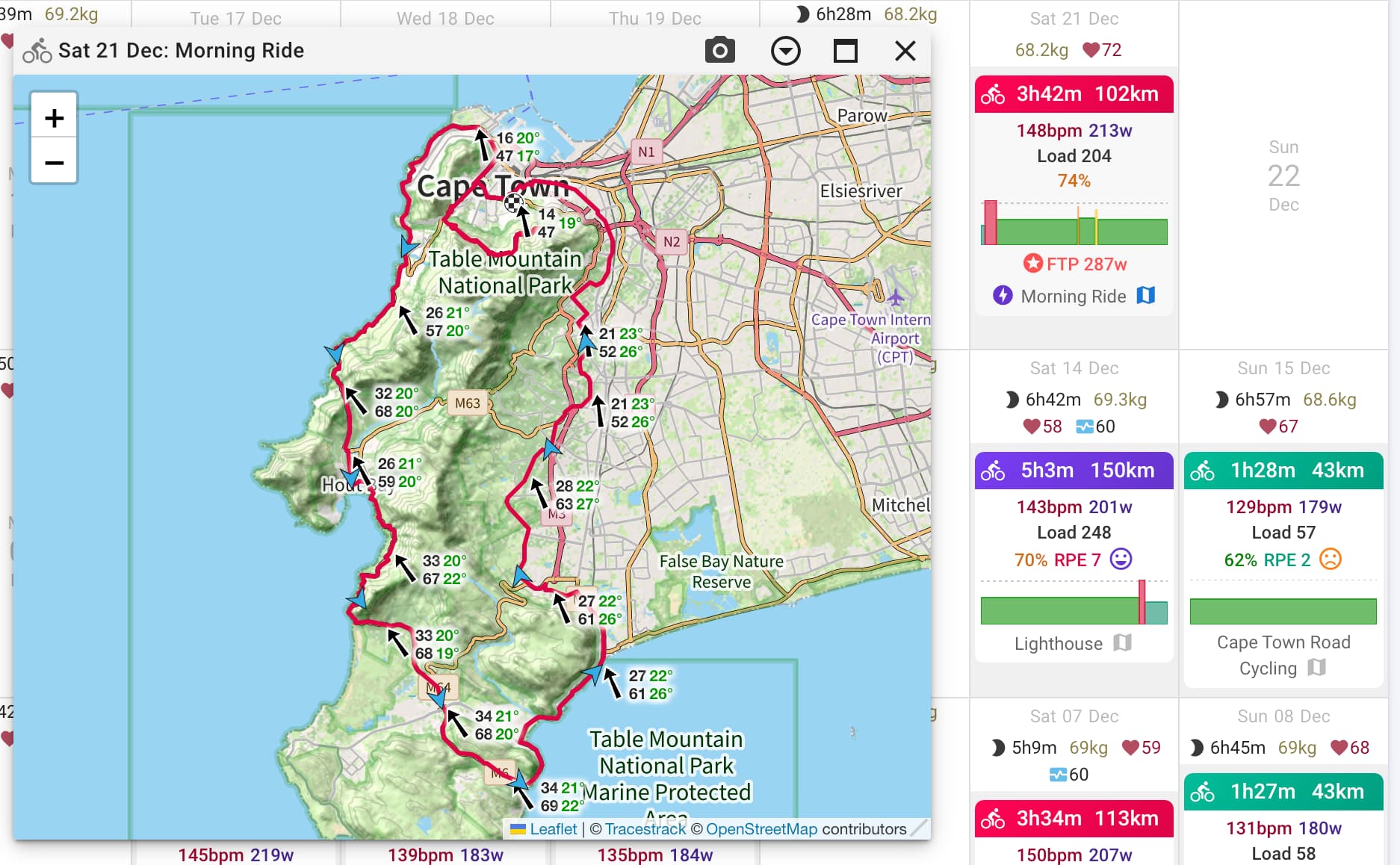
Task: Click the bike icon on 1h28m ride
Action: (x=1202, y=471)
